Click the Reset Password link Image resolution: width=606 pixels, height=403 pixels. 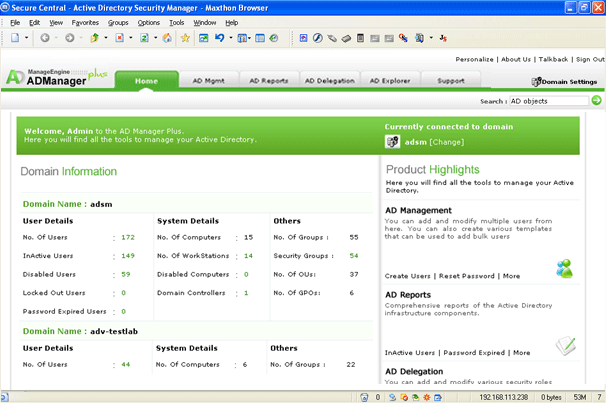pyautogui.click(x=466, y=276)
